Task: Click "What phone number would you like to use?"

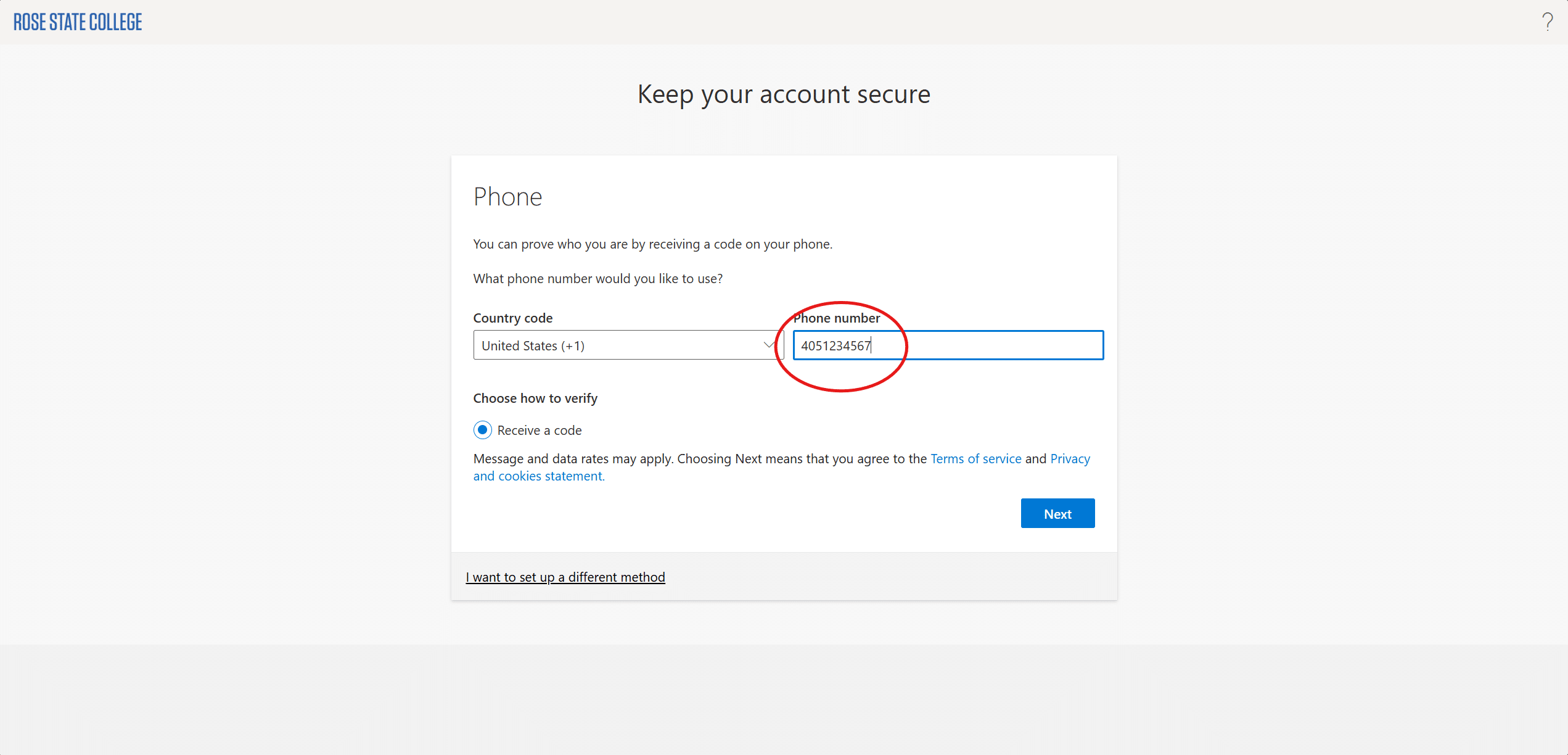Action: tap(597, 279)
